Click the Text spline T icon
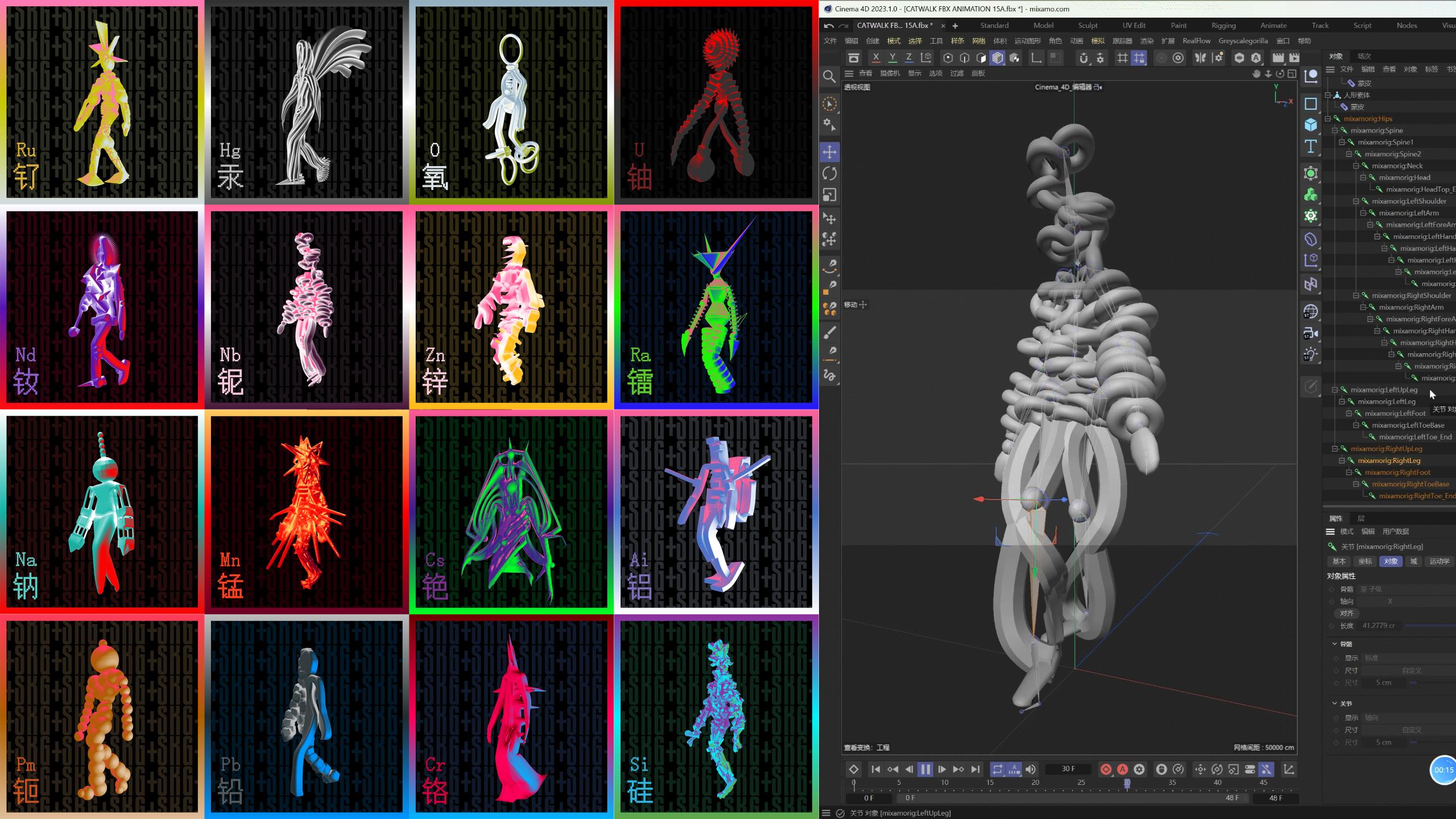Screen dimensions: 1456x819 (1311, 146)
